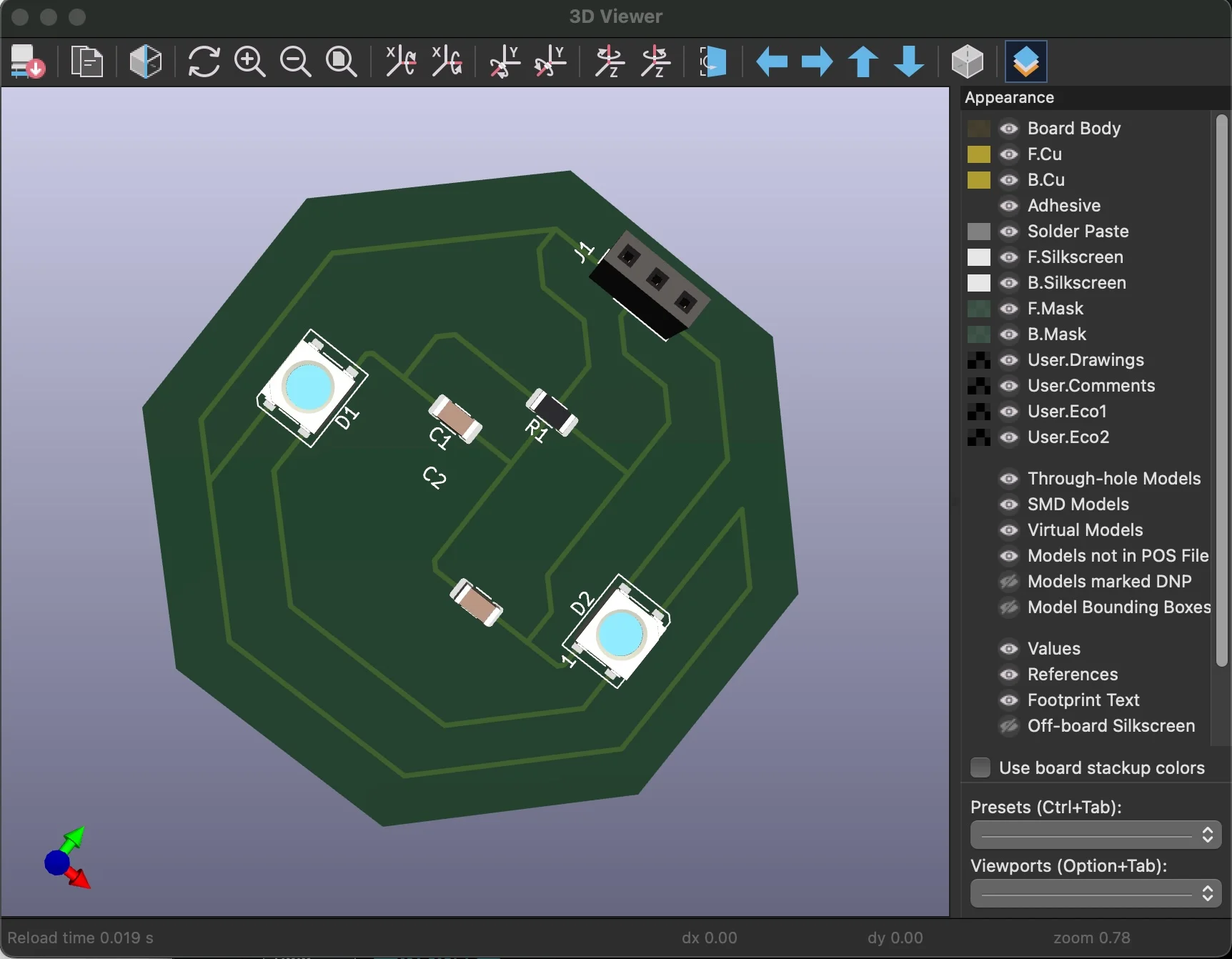The image size is (1232, 959).
Task: Toggle orthographic projection cube icon
Action: coord(968,61)
